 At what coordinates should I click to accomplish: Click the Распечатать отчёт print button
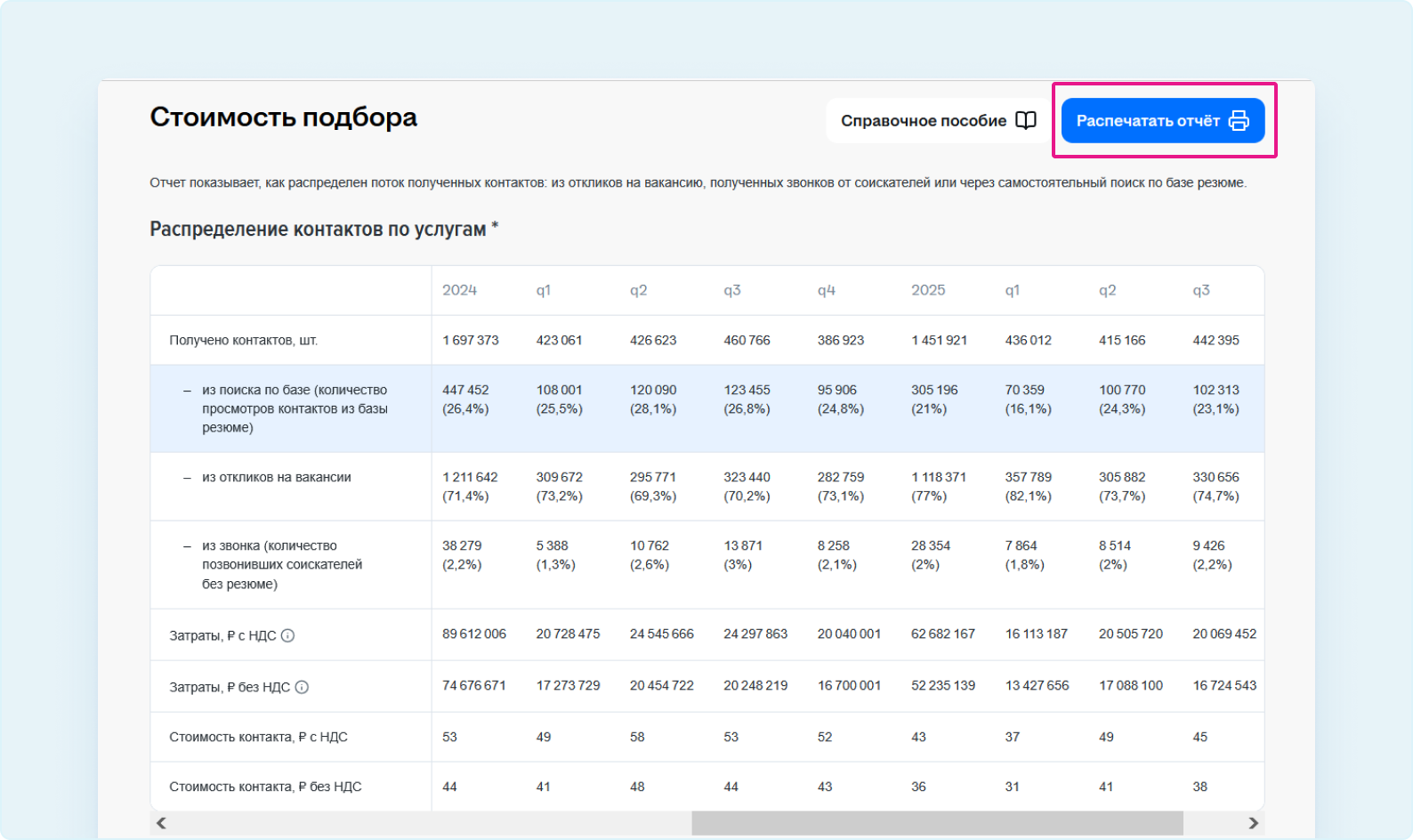point(1162,120)
